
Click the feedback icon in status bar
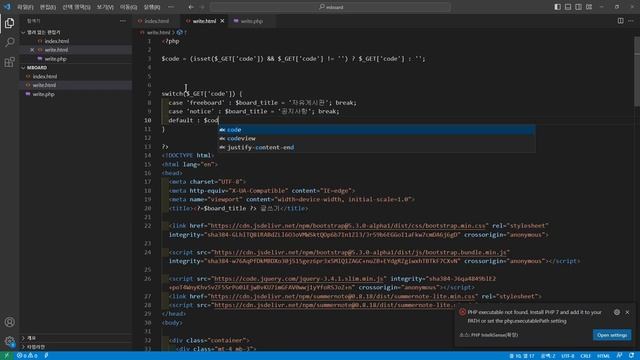point(620,356)
